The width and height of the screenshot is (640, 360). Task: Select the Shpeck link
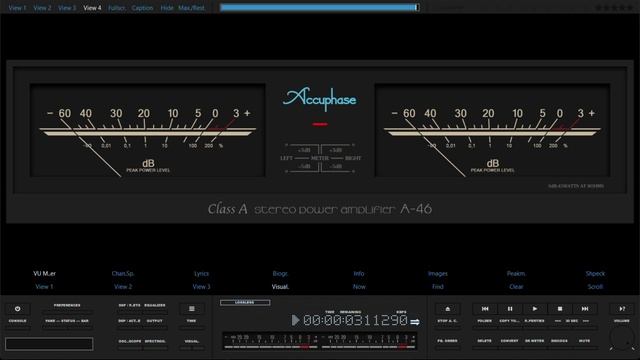point(595,273)
